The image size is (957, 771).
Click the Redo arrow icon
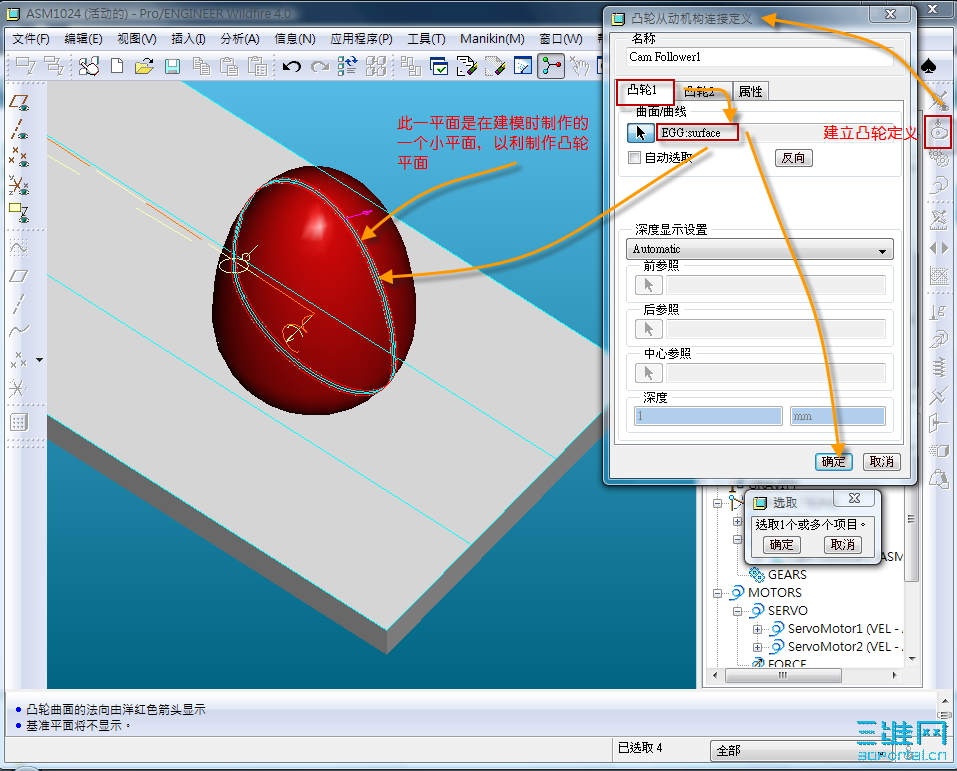[x=320, y=66]
